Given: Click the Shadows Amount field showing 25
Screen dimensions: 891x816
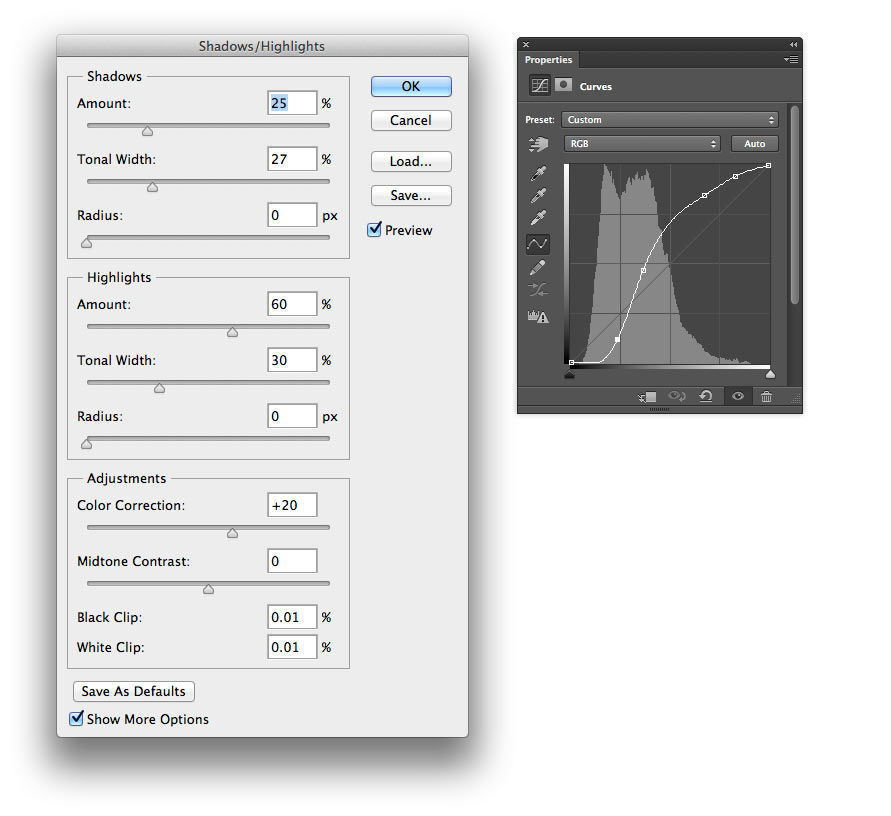Looking at the screenshot, I should tap(292, 103).
